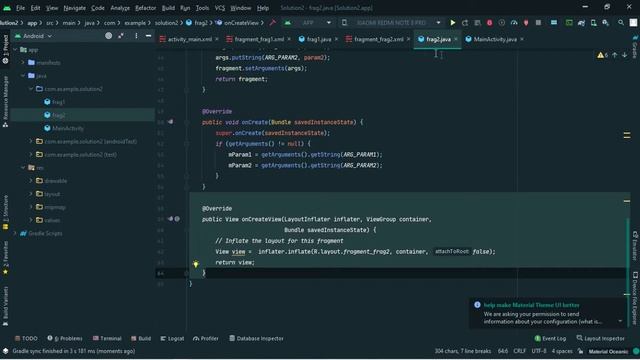Open the Analyze menu
This screenshot has width=640, height=360.
(120, 8)
